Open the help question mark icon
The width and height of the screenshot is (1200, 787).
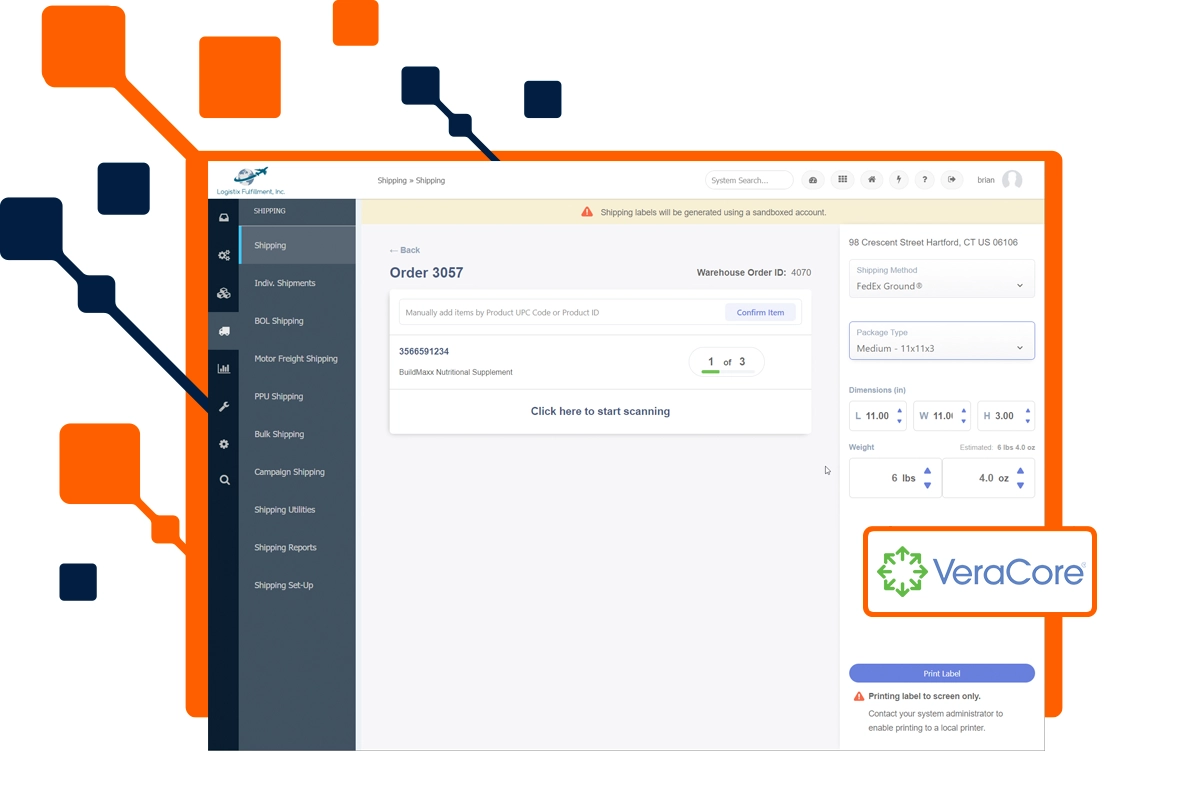925,180
